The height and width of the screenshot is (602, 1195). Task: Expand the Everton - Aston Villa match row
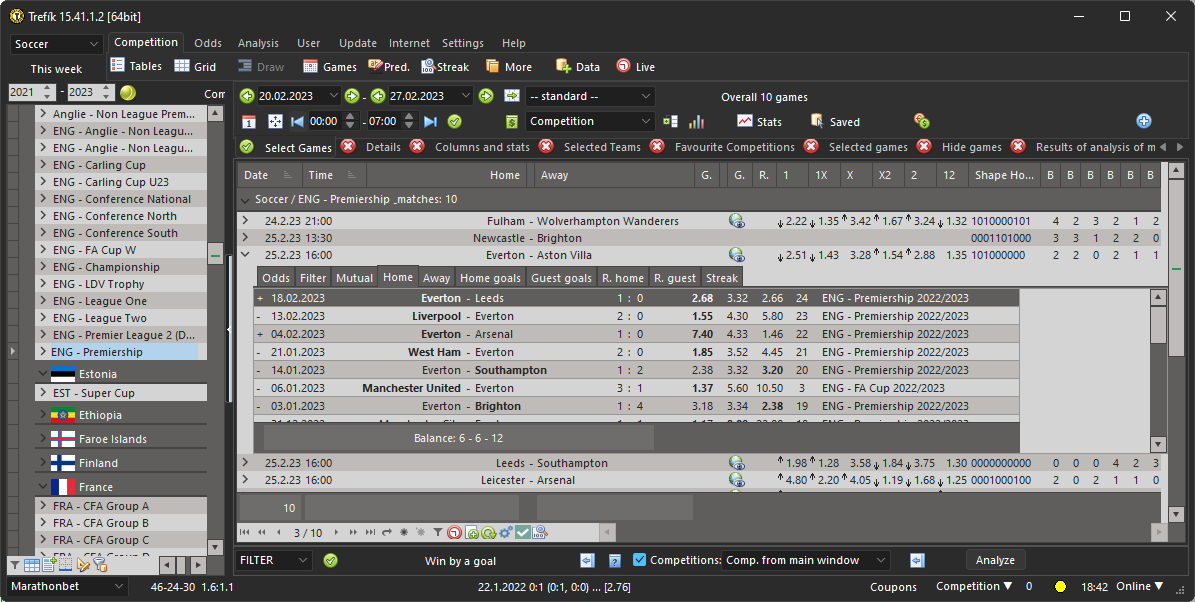(x=245, y=254)
